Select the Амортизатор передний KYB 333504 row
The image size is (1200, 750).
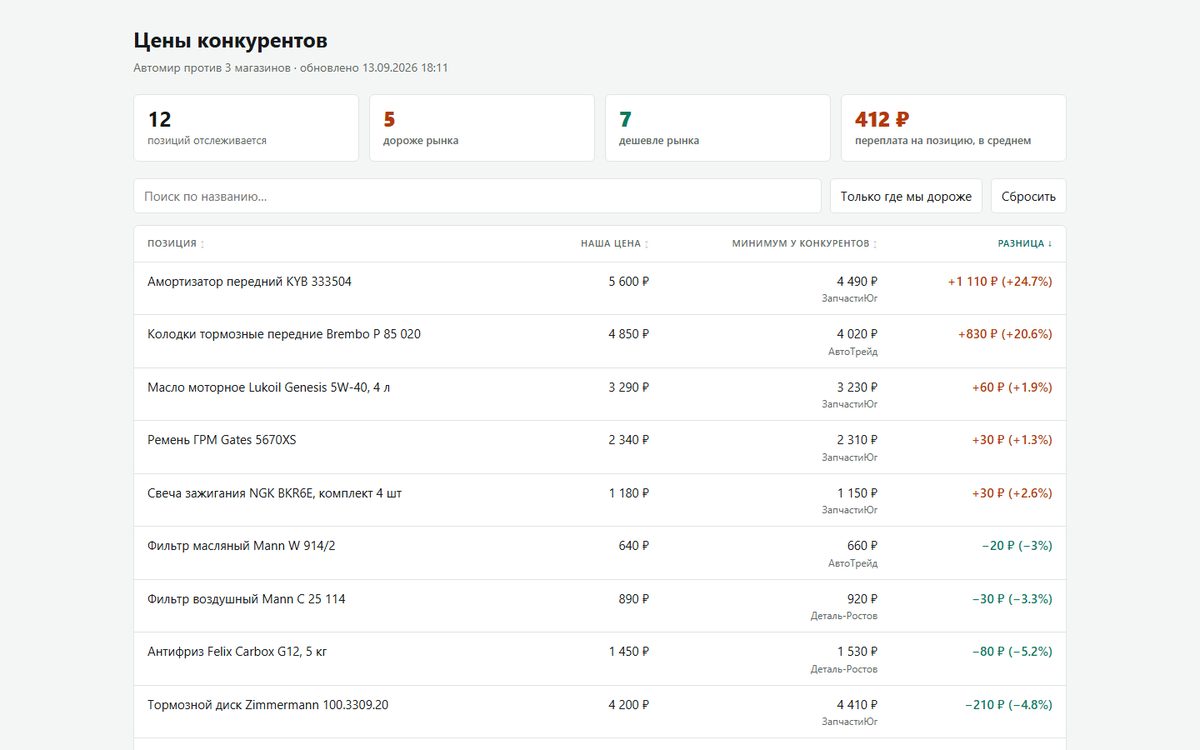[600, 289]
